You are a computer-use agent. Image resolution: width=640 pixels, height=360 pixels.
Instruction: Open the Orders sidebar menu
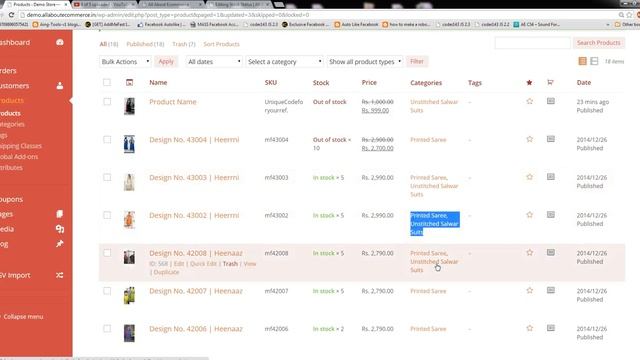[x=8, y=71]
